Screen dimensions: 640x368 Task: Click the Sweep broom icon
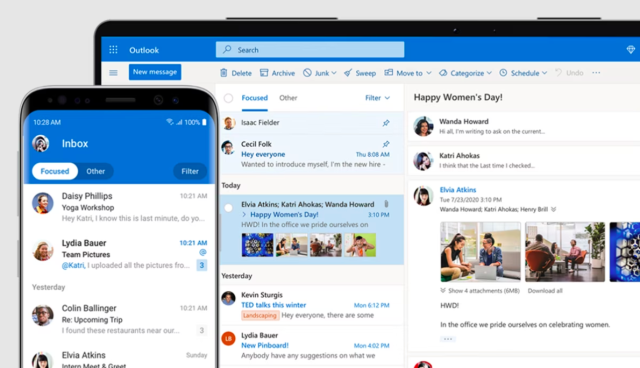click(348, 73)
